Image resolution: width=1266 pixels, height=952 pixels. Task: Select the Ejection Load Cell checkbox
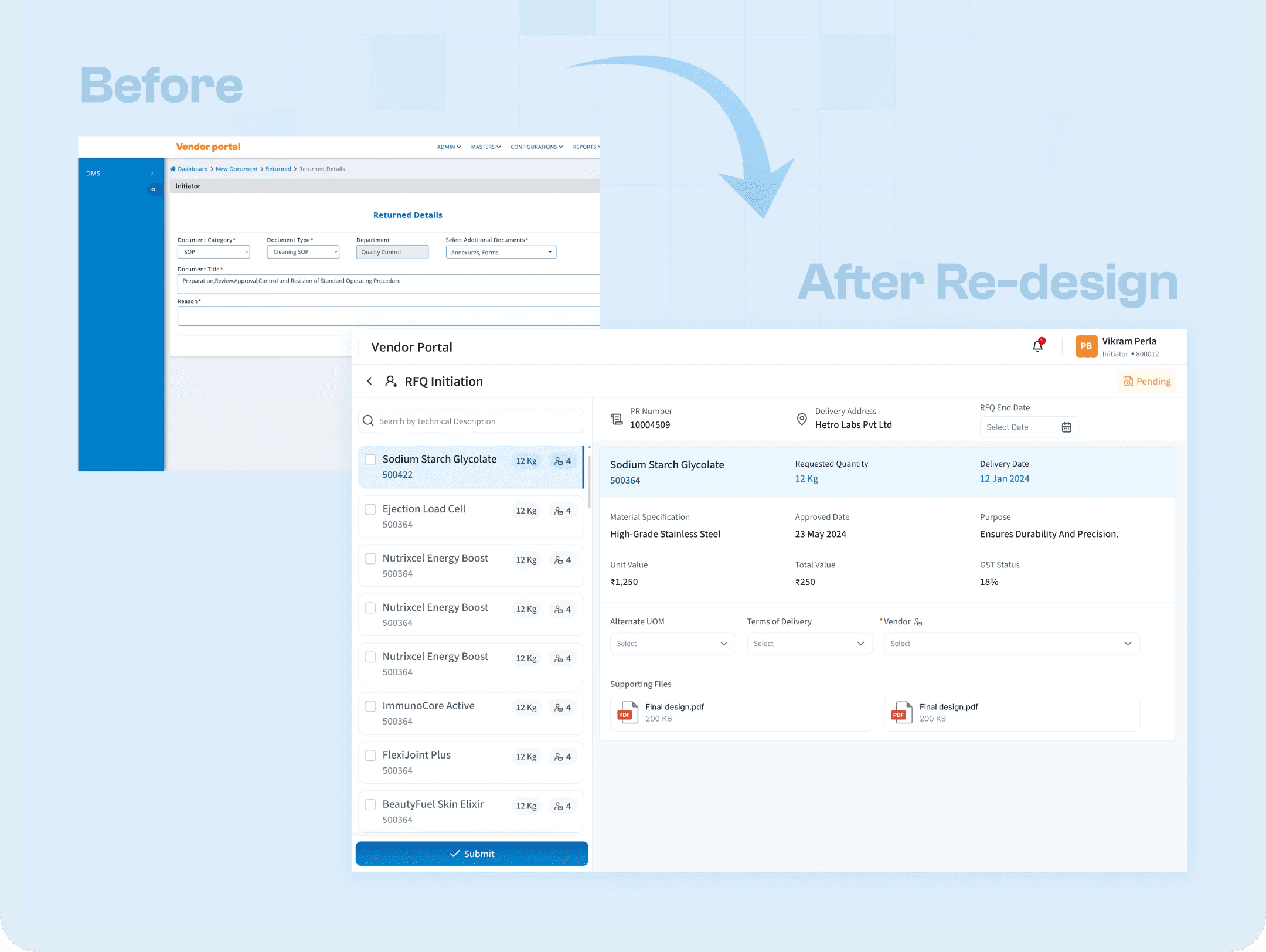pos(370,509)
